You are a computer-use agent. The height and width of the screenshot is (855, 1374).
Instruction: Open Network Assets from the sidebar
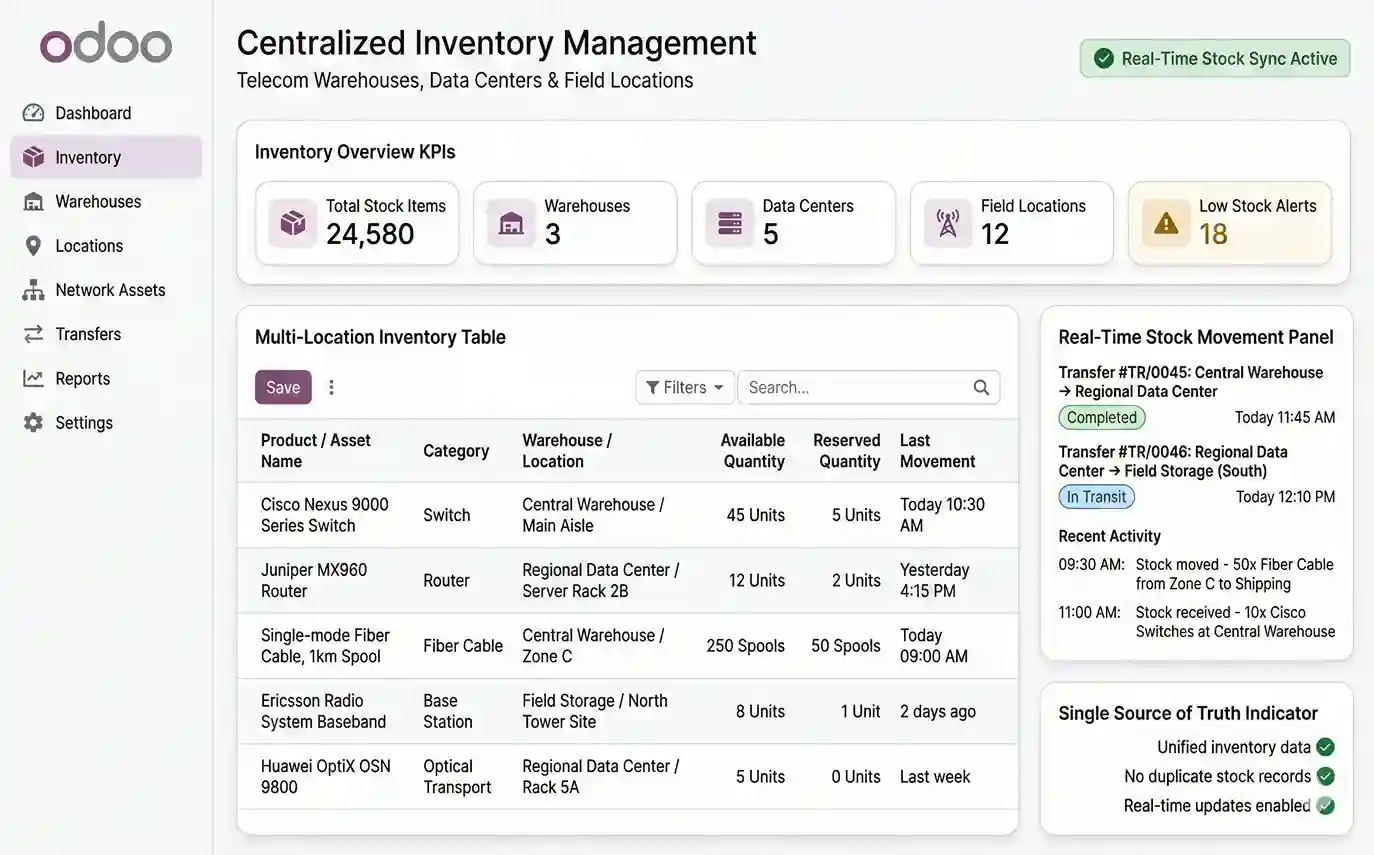point(33,289)
